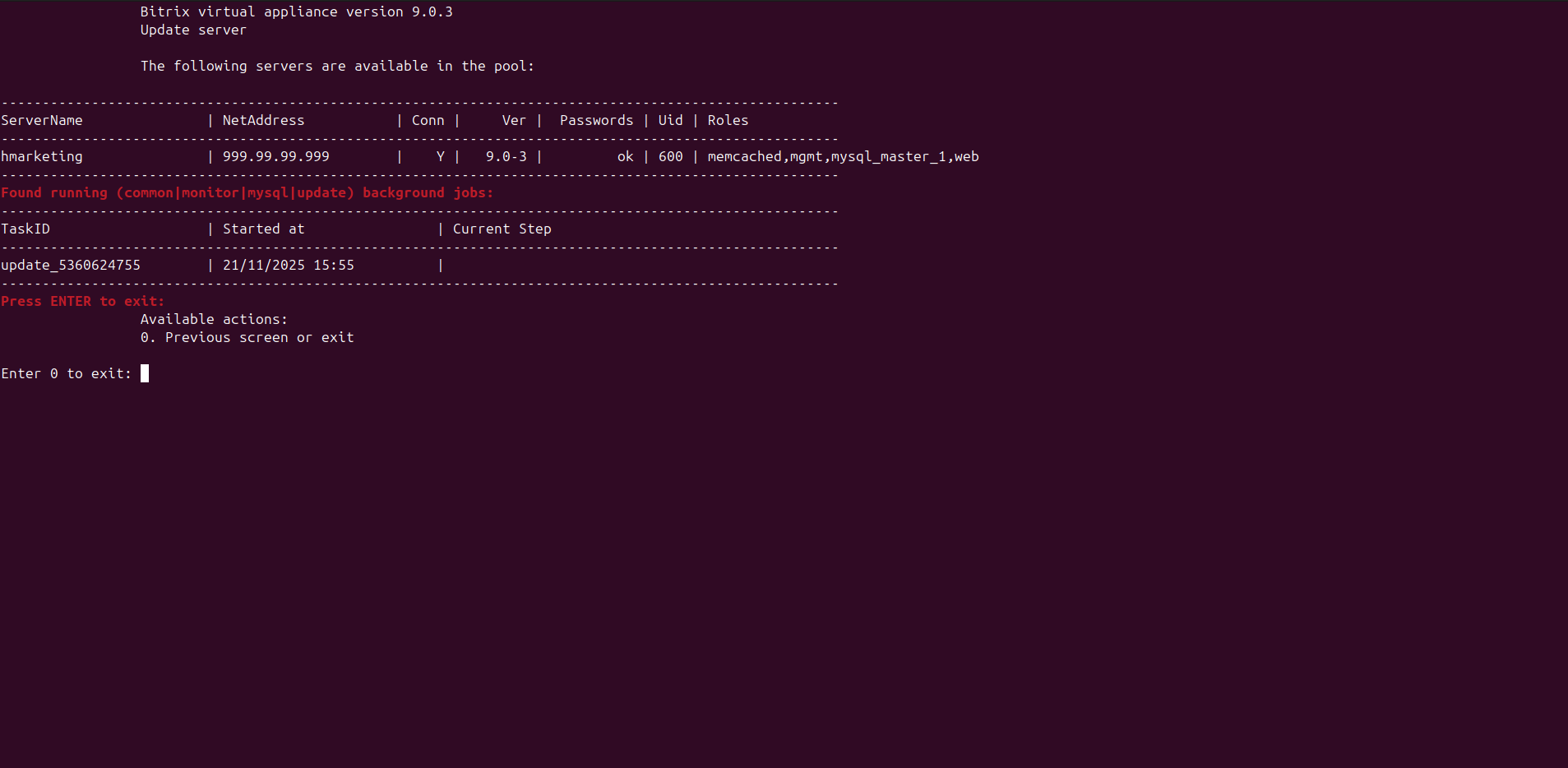Click the roles list 'memcached,mgmt,mysql_master_1,web'
Viewport: 1568px width, 768px height.
pos(843,156)
